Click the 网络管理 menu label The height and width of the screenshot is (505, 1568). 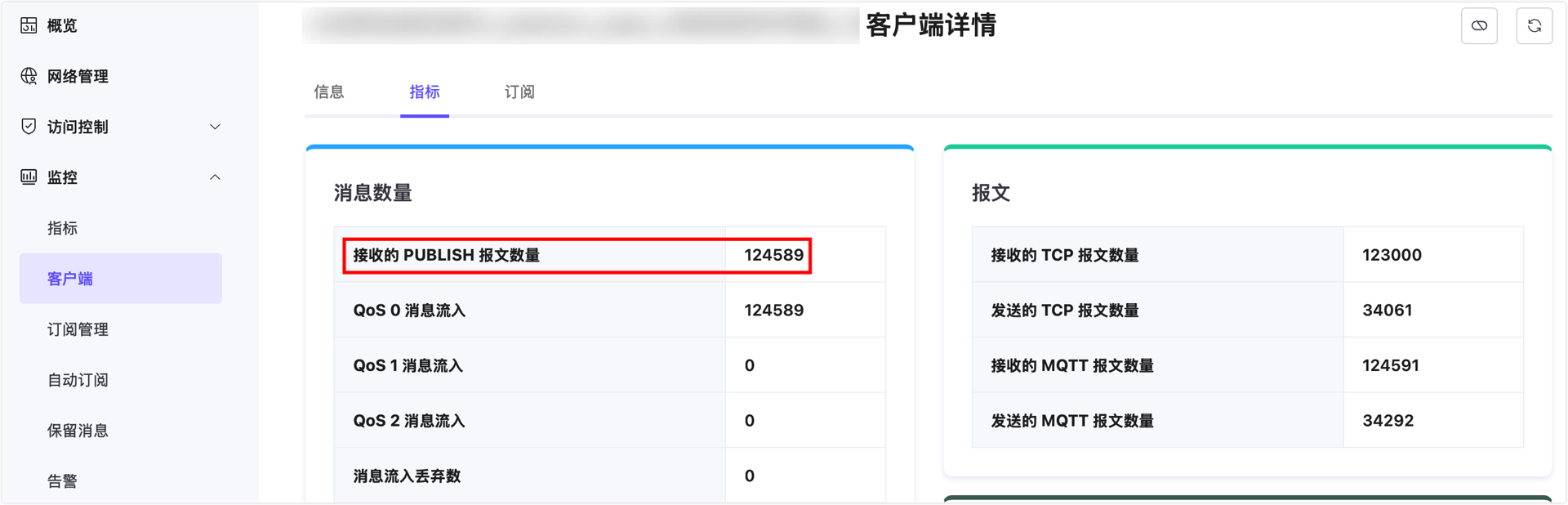click(78, 76)
